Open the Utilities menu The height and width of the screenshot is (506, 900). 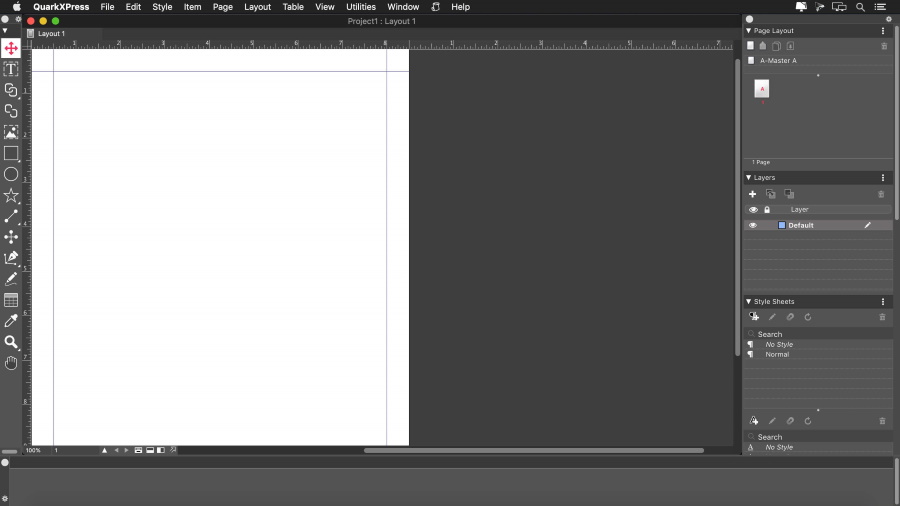point(361,7)
